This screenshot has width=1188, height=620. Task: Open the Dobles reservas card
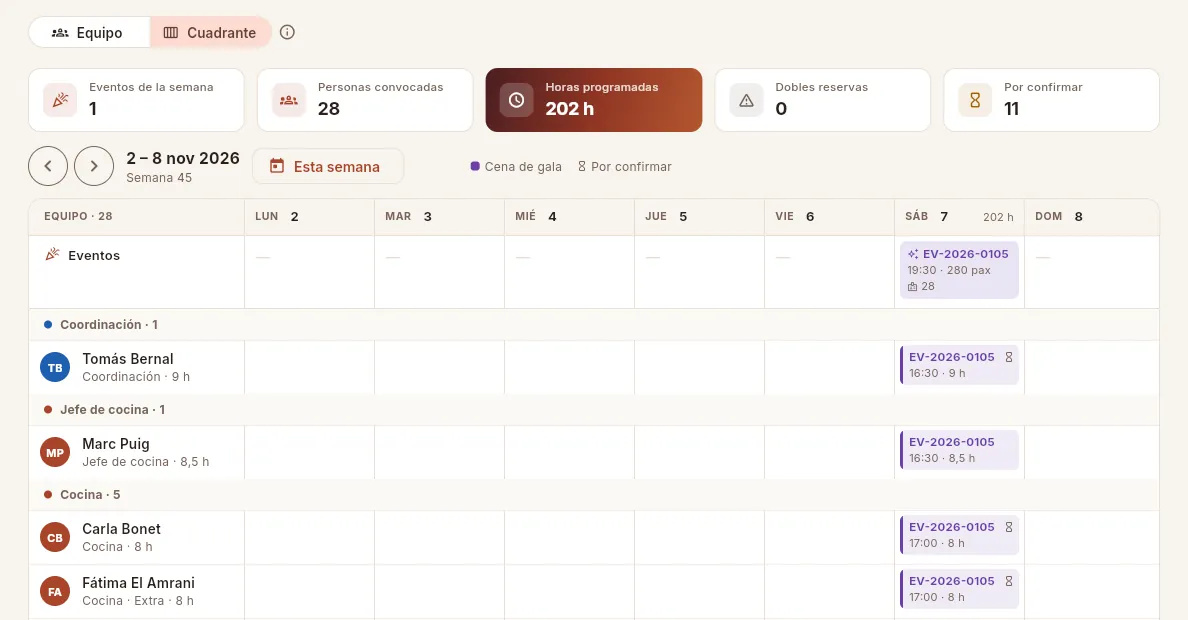click(x=823, y=100)
